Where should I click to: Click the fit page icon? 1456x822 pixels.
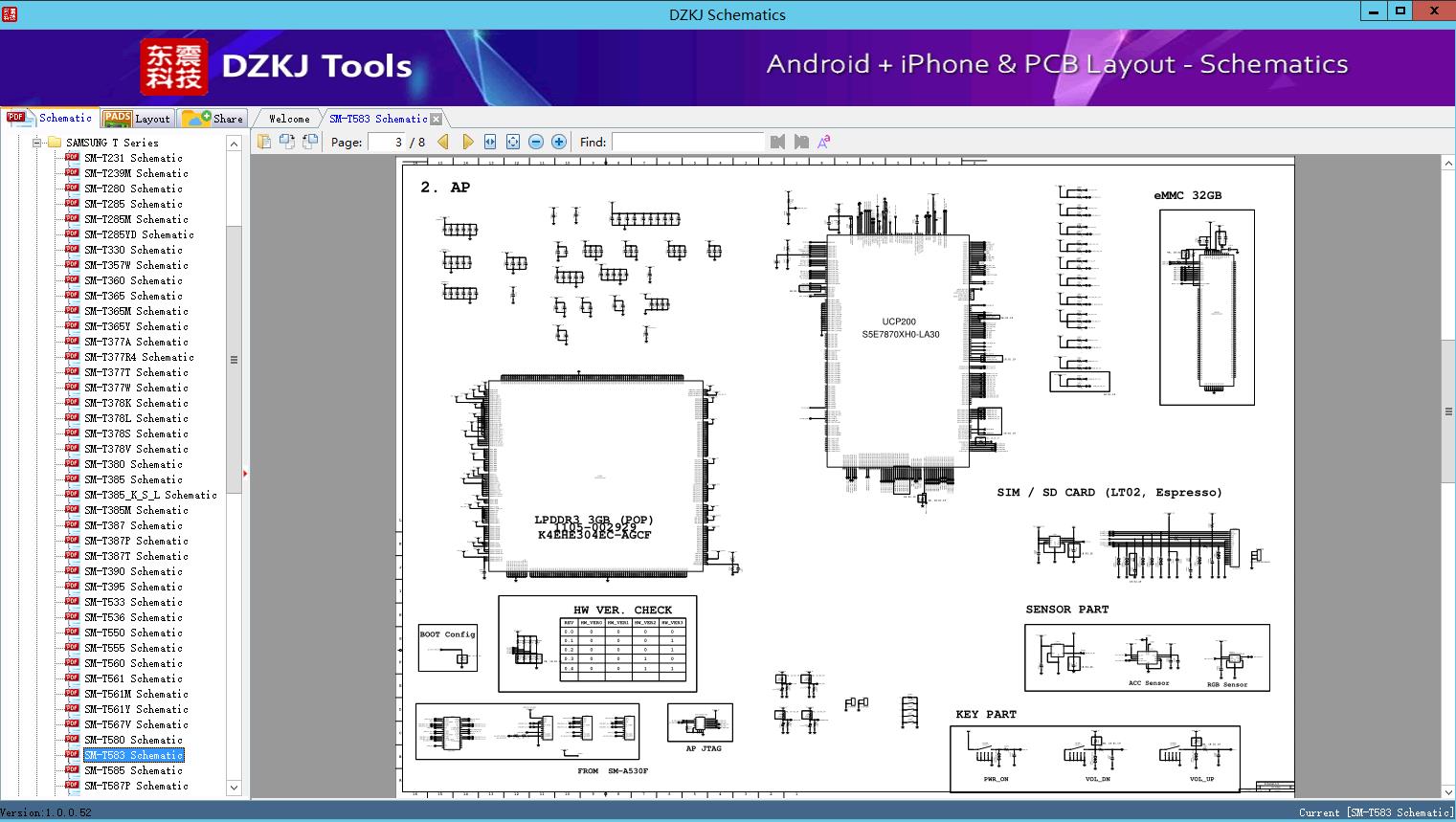(x=513, y=142)
